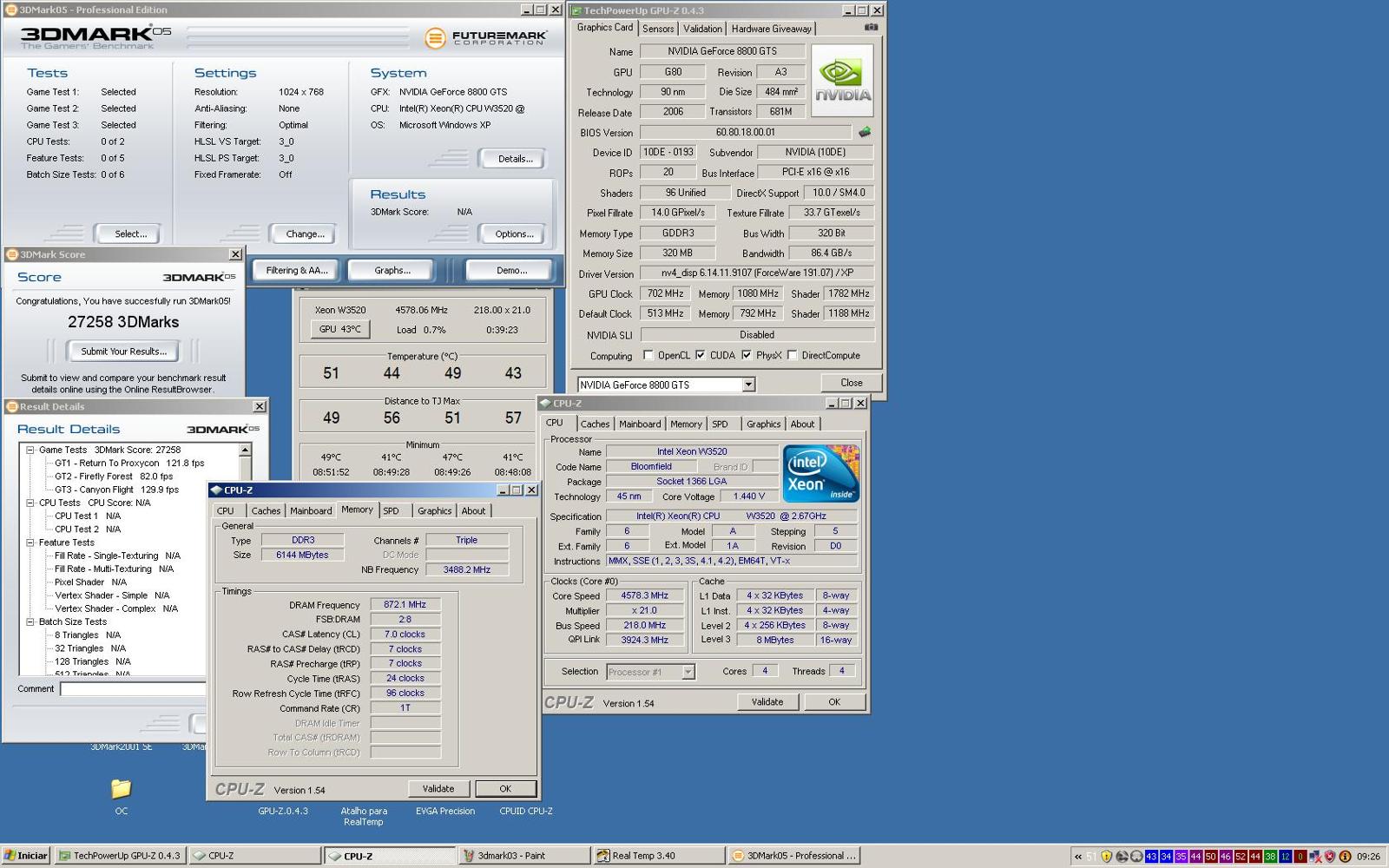This screenshot has width=1389, height=868.
Task: Toggle the PhysX checkbox in GPU-Z
Action: [746, 355]
